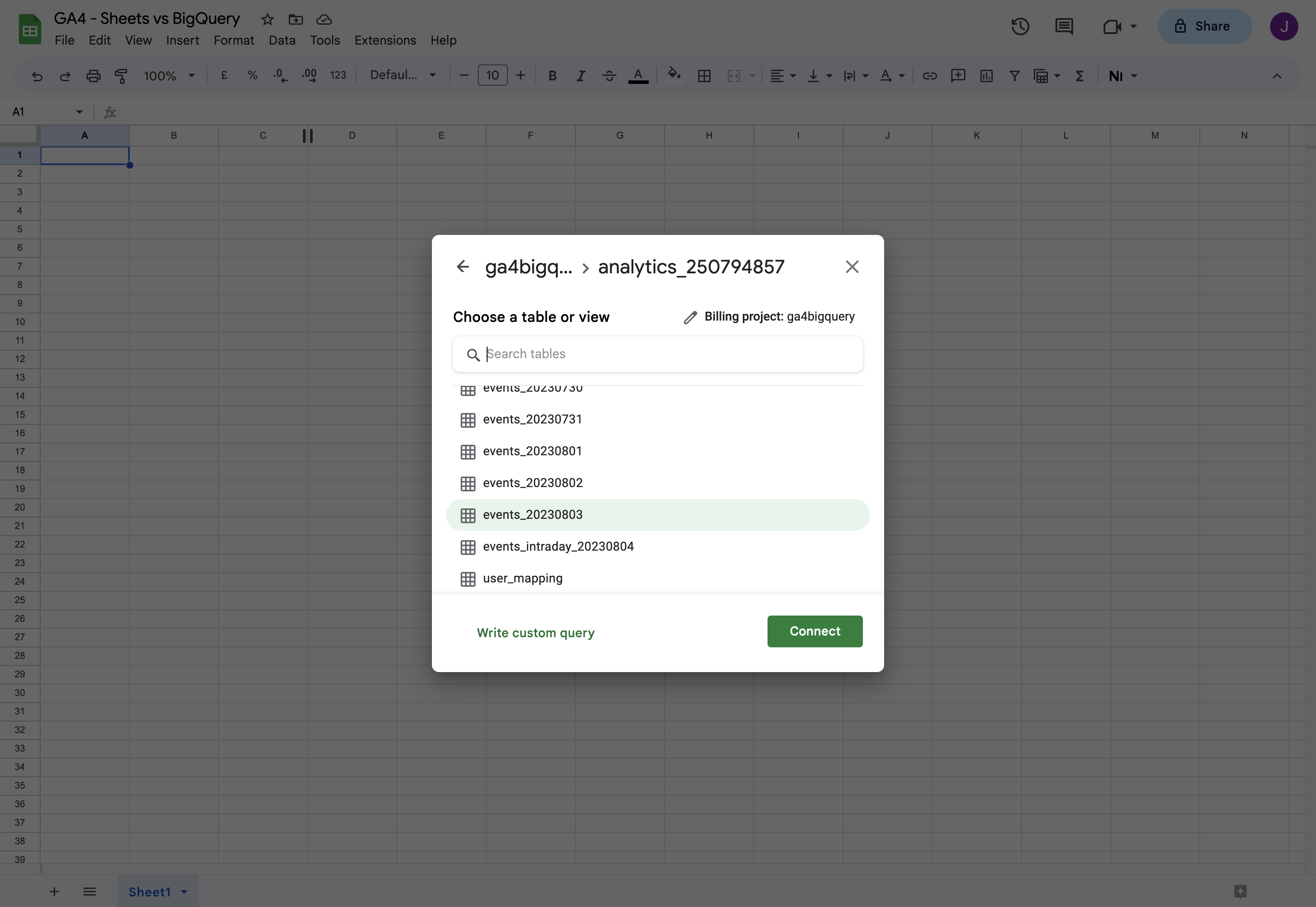Add a comment with the comment icon
The image size is (1316, 907).
tap(959, 76)
